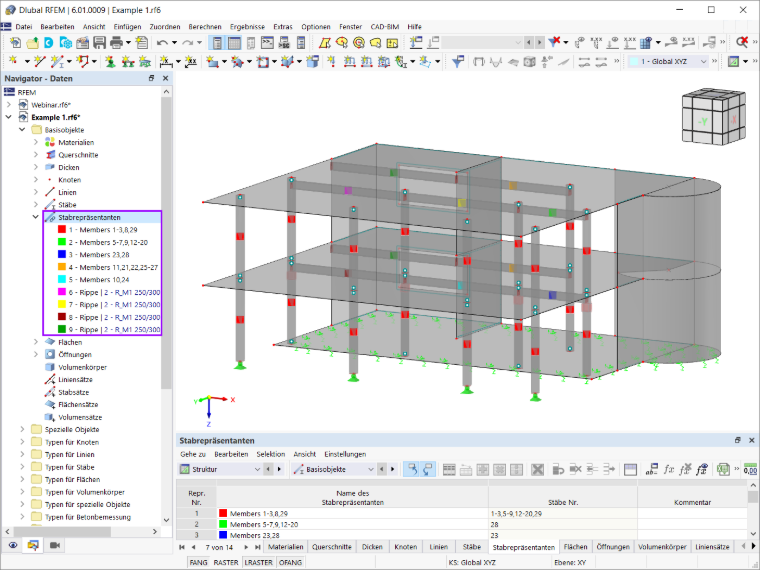Collapse the Stabrepräsentanten tree node
This screenshot has height=570, width=760.
[35, 217]
